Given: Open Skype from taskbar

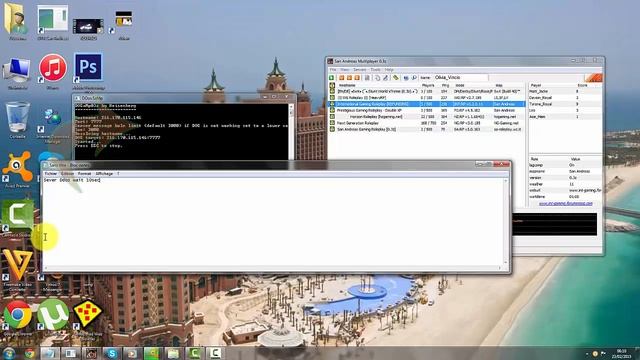Looking at the screenshot, I should 111,353.
